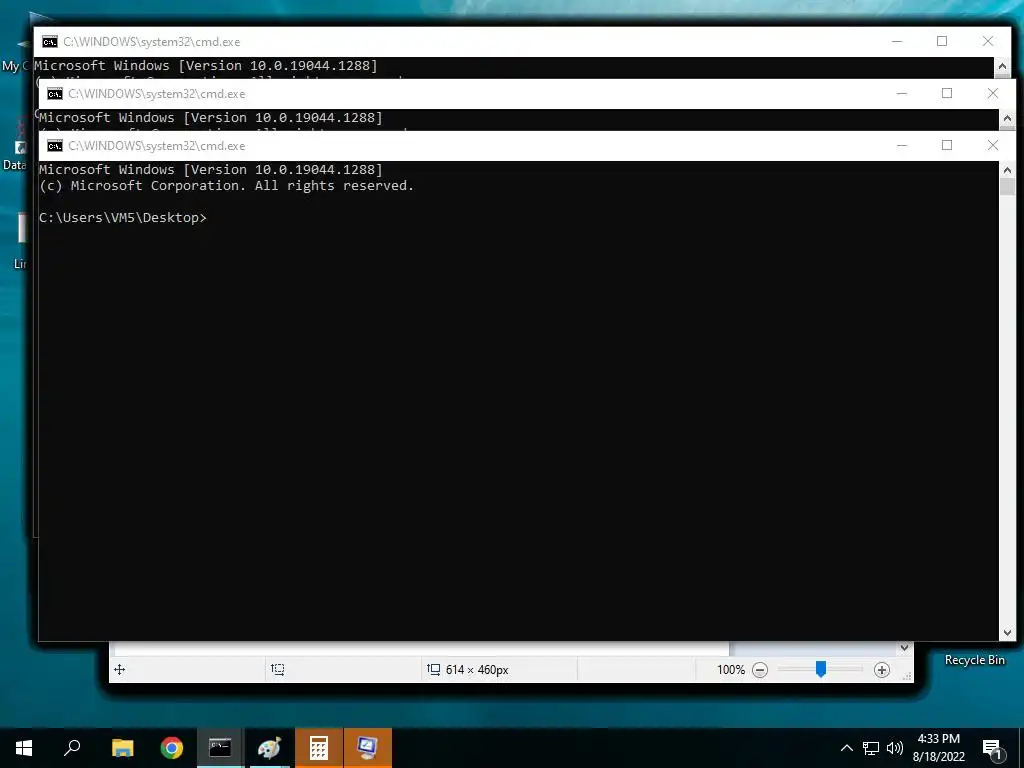This screenshot has height=768, width=1024.
Task: Open taskbar search magnifier
Action: click(x=72, y=747)
